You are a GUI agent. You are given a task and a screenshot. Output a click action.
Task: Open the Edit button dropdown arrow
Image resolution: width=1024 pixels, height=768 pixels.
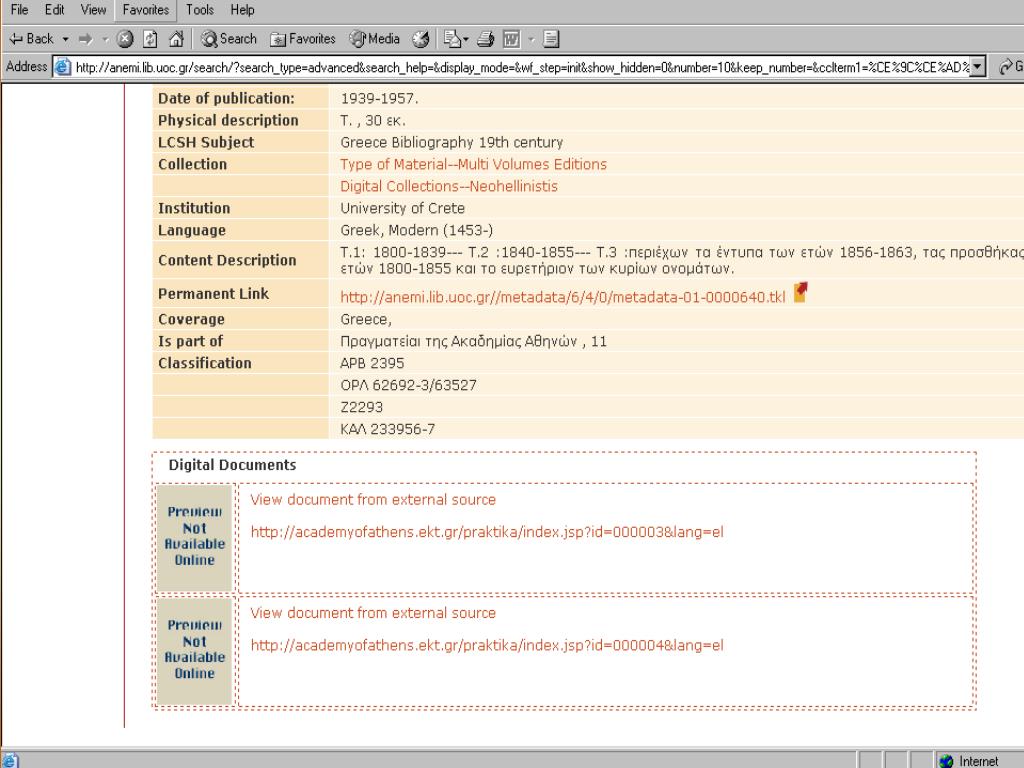click(532, 39)
